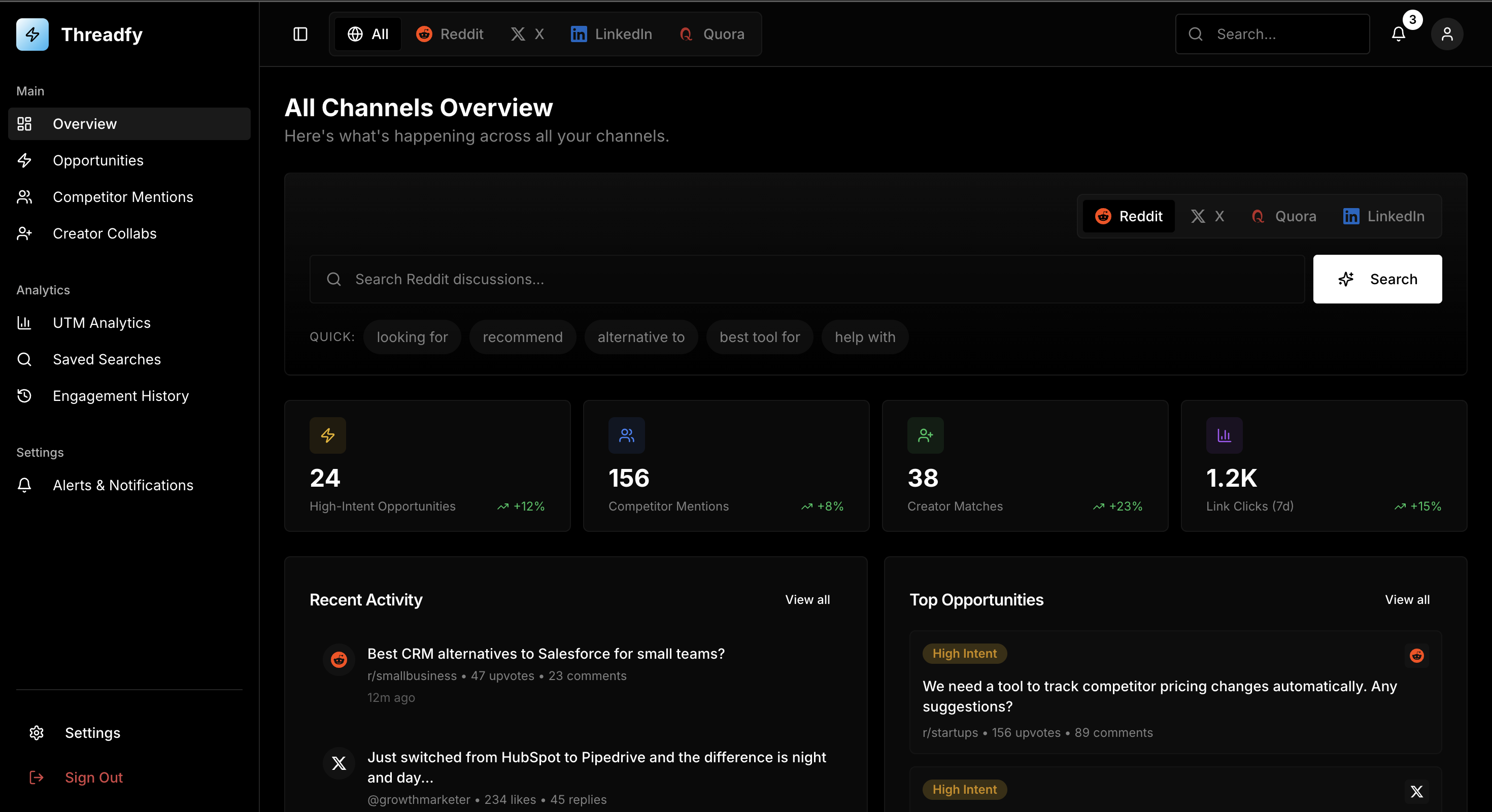Click the Overview grid icon in sidebar
Viewport: 1492px width, 812px height.
click(x=24, y=124)
